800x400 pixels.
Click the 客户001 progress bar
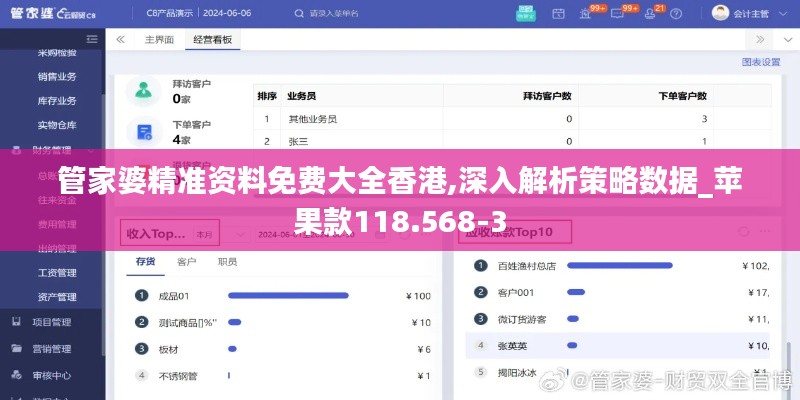pyautogui.click(x=576, y=292)
